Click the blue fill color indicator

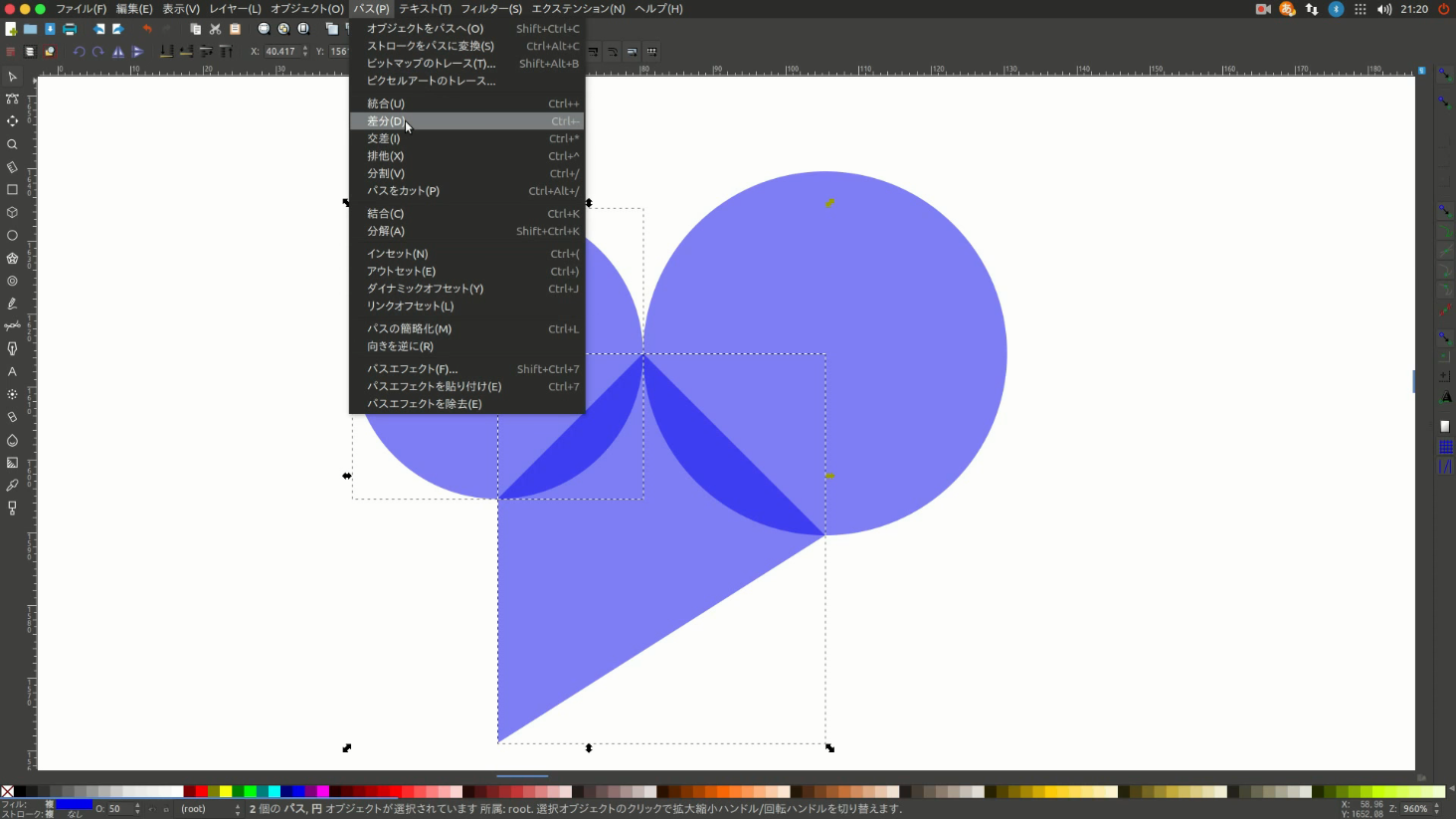(74, 804)
